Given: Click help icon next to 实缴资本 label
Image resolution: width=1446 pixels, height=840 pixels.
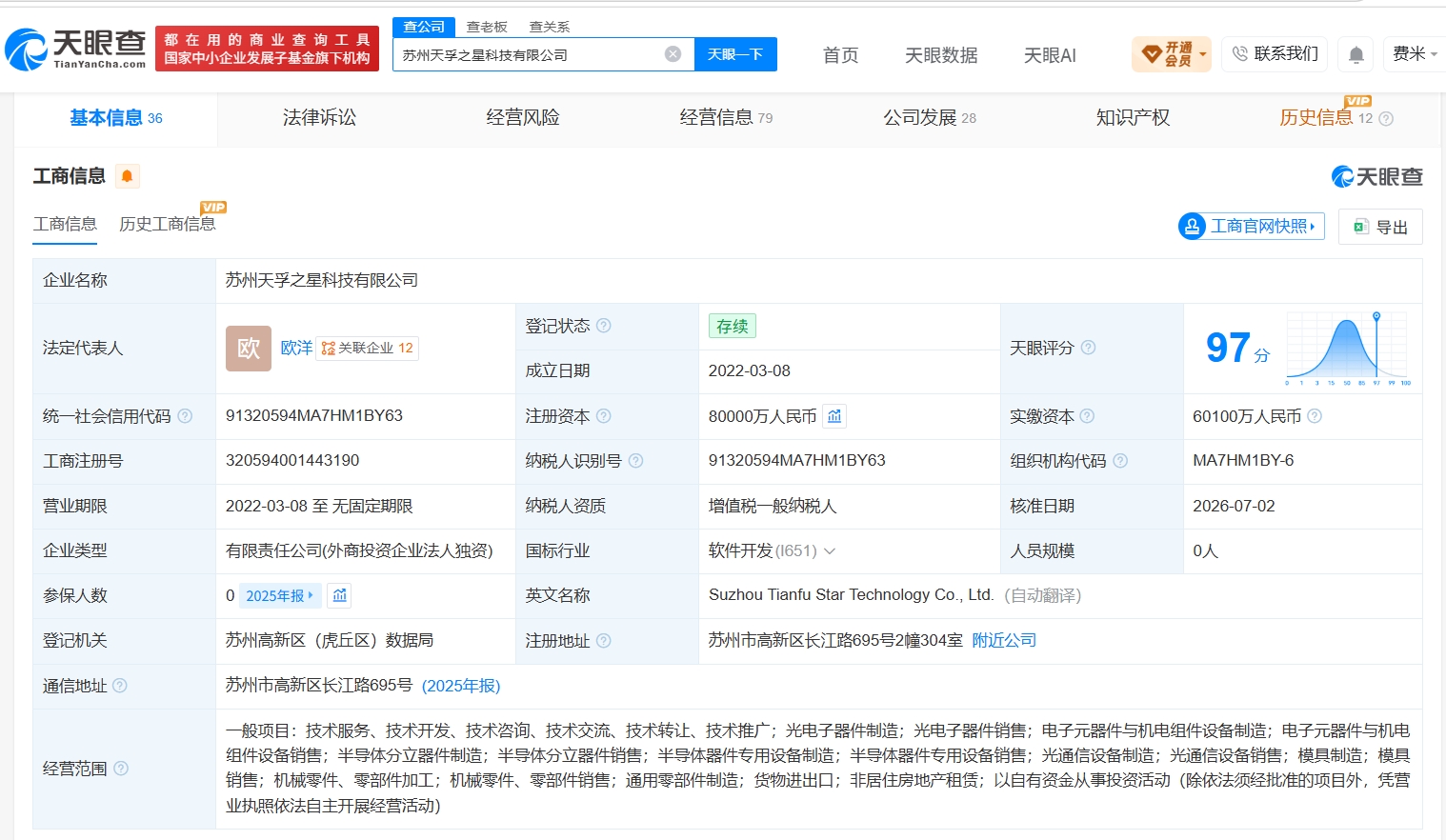Looking at the screenshot, I should point(1087,416).
